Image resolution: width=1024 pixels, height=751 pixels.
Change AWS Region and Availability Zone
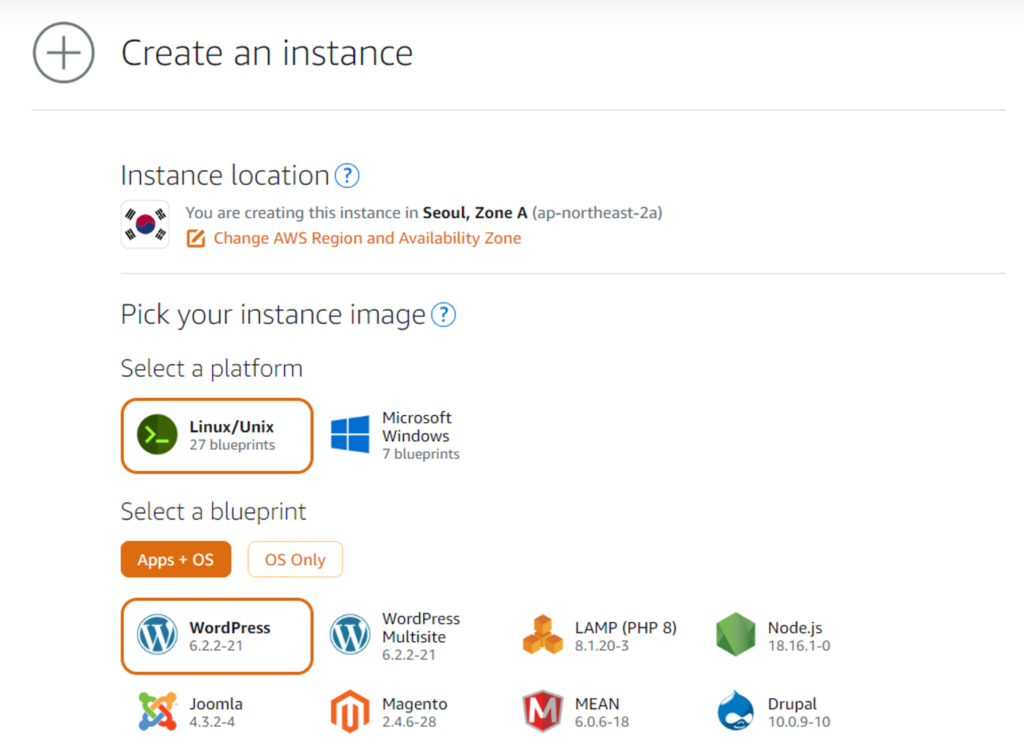tap(367, 238)
